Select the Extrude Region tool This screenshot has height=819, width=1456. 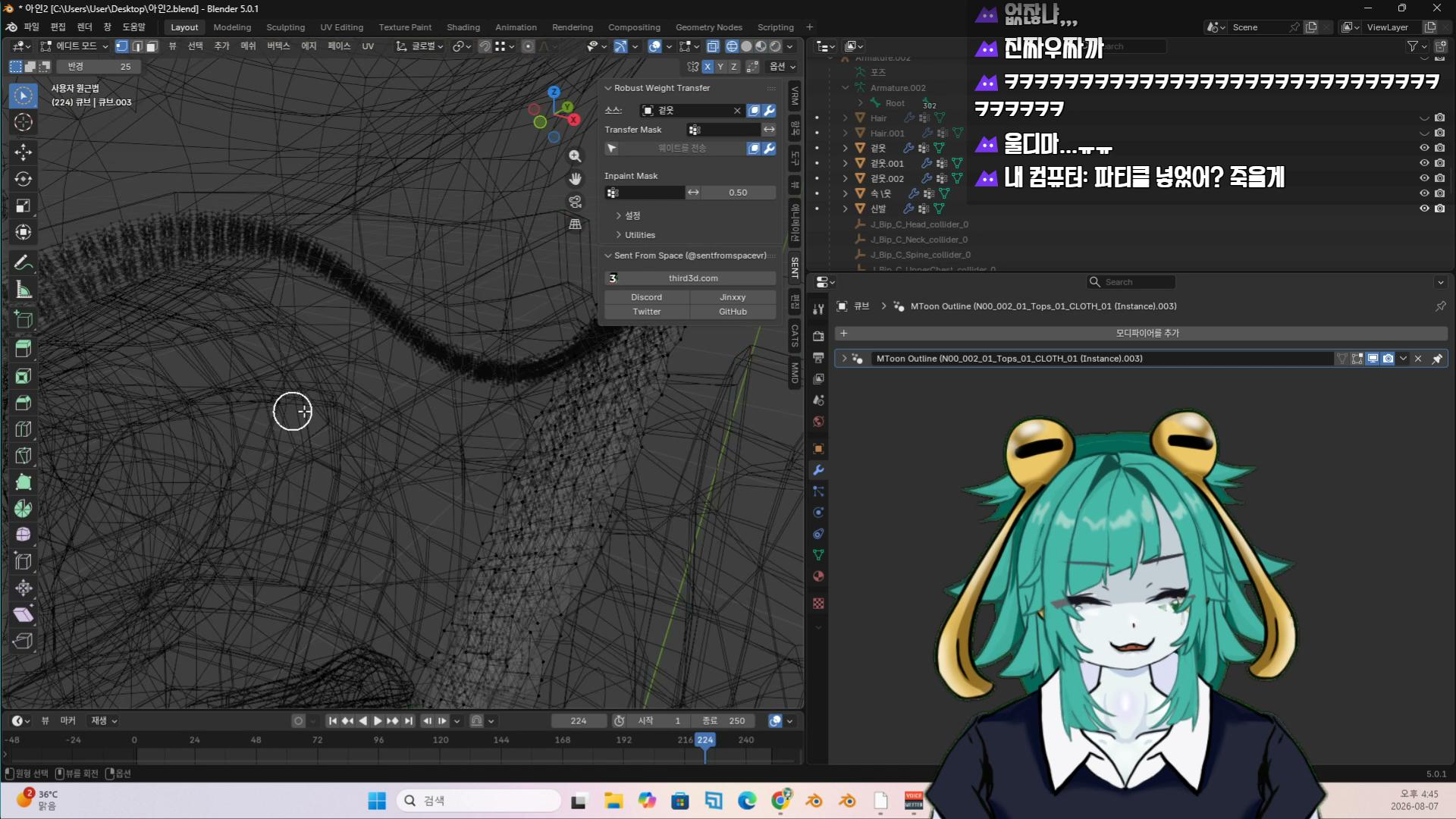tap(24, 350)
